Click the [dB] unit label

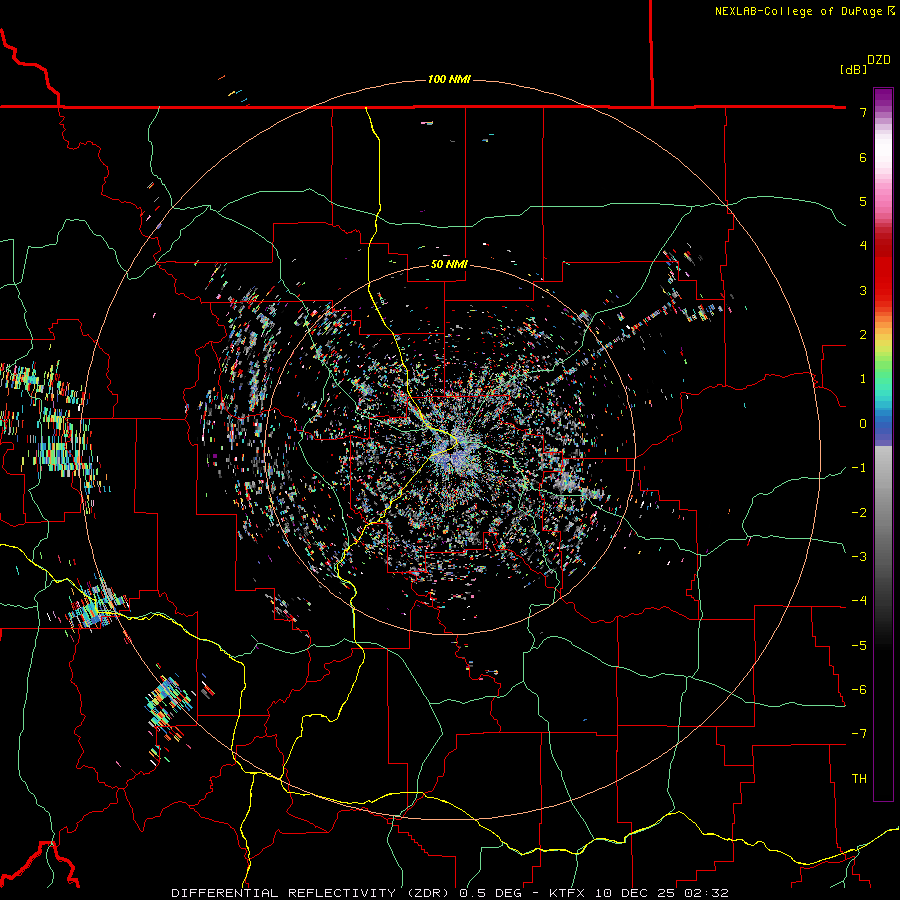point(854,70)
